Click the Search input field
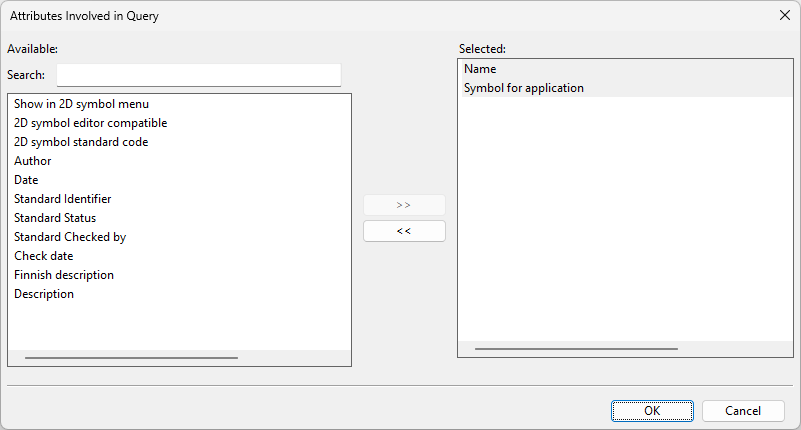This screenshot has width=801, height=430. 199,75
